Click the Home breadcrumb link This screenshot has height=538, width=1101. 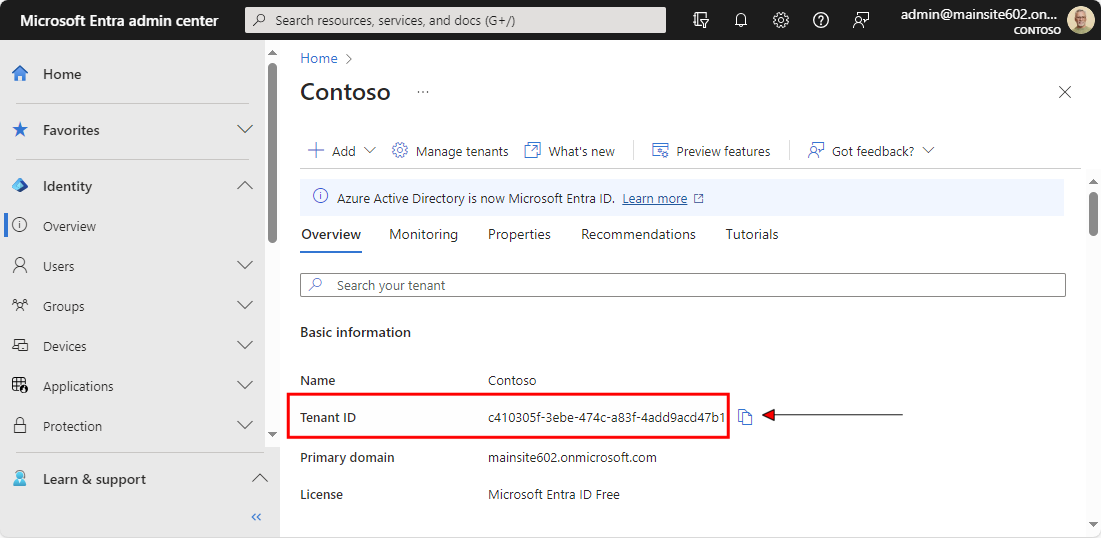319,58
